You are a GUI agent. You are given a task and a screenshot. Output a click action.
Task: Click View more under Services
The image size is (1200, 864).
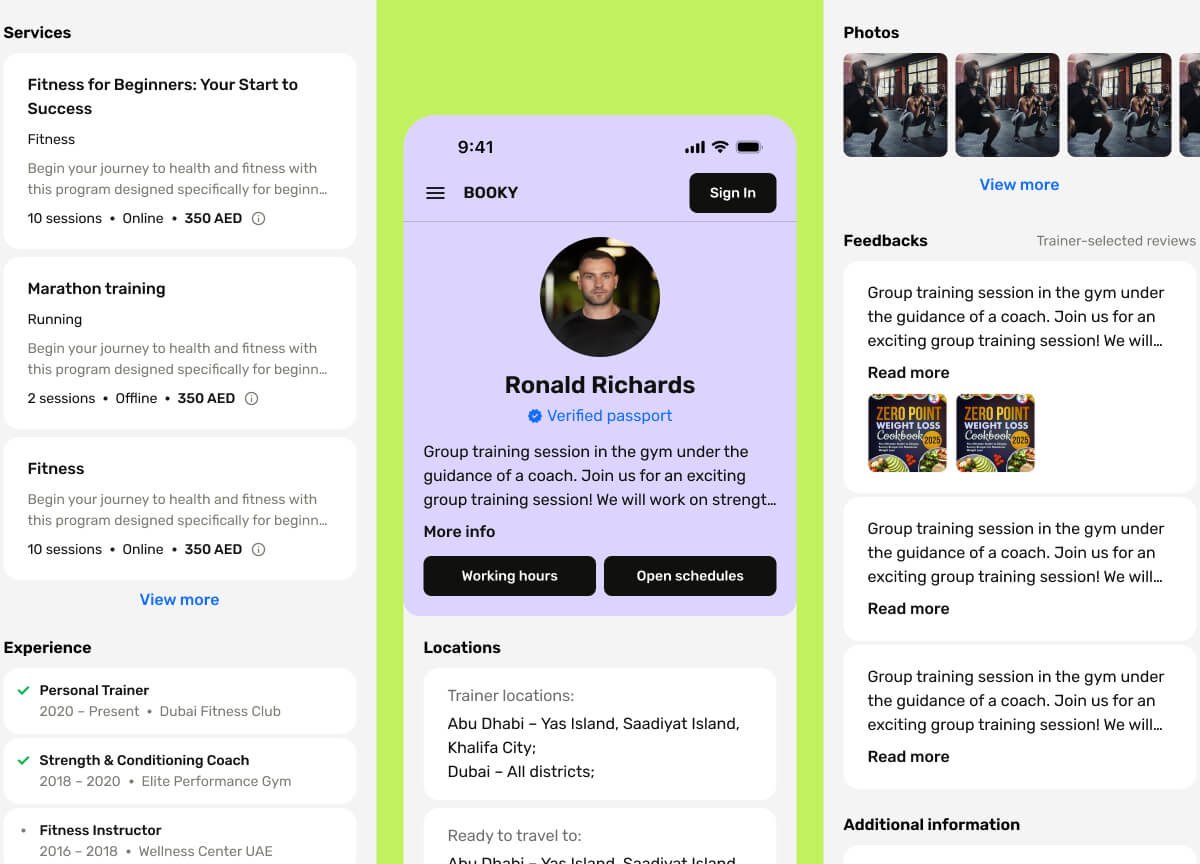click(x=179, y=600)
